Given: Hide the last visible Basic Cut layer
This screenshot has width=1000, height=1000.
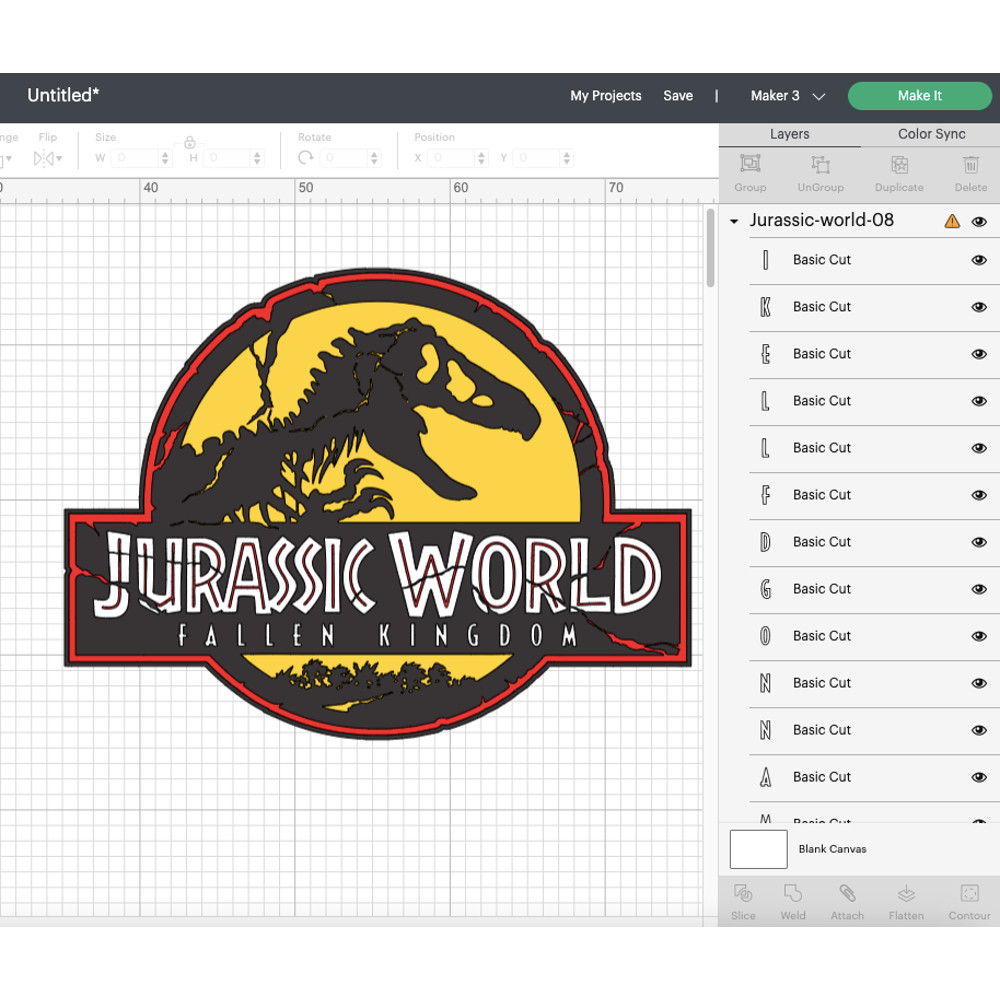Looking at the screenshot, I should (x=978, y=777).
